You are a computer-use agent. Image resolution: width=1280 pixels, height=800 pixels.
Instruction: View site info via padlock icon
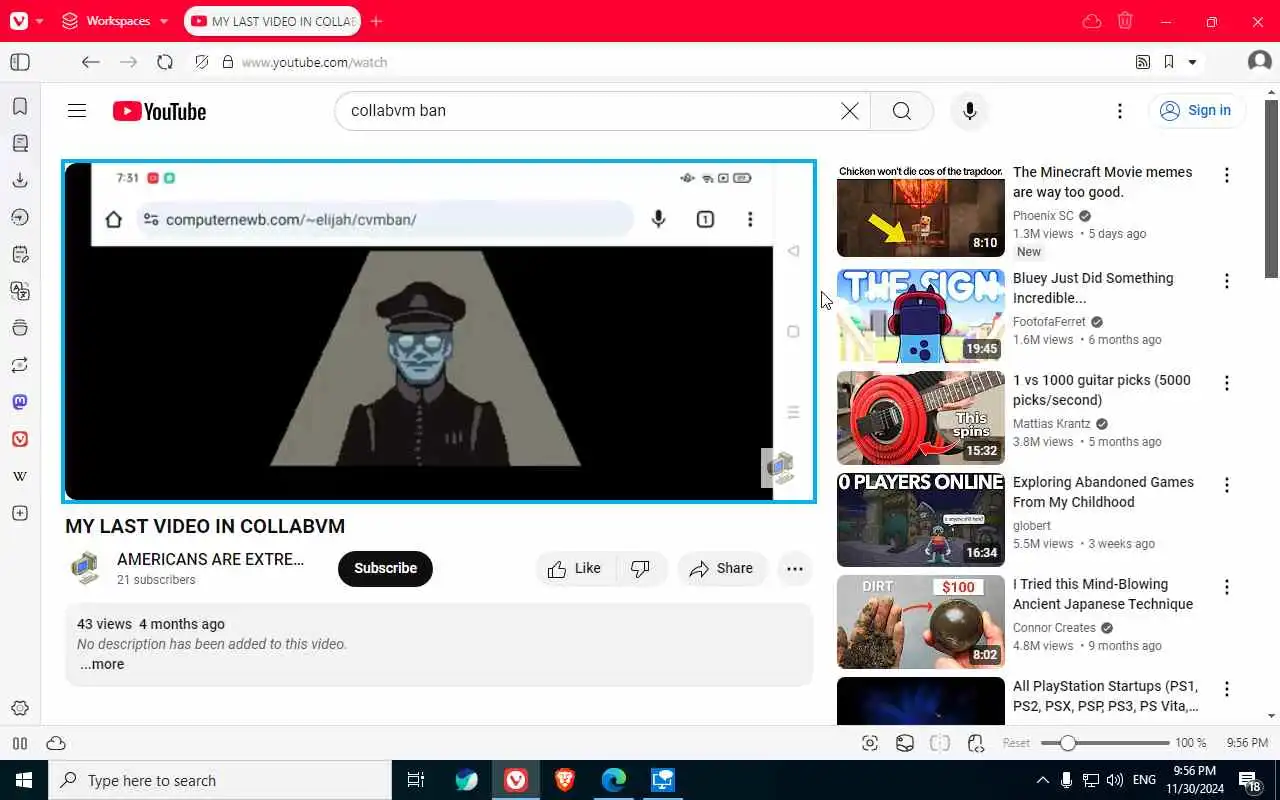pos(228,62)
